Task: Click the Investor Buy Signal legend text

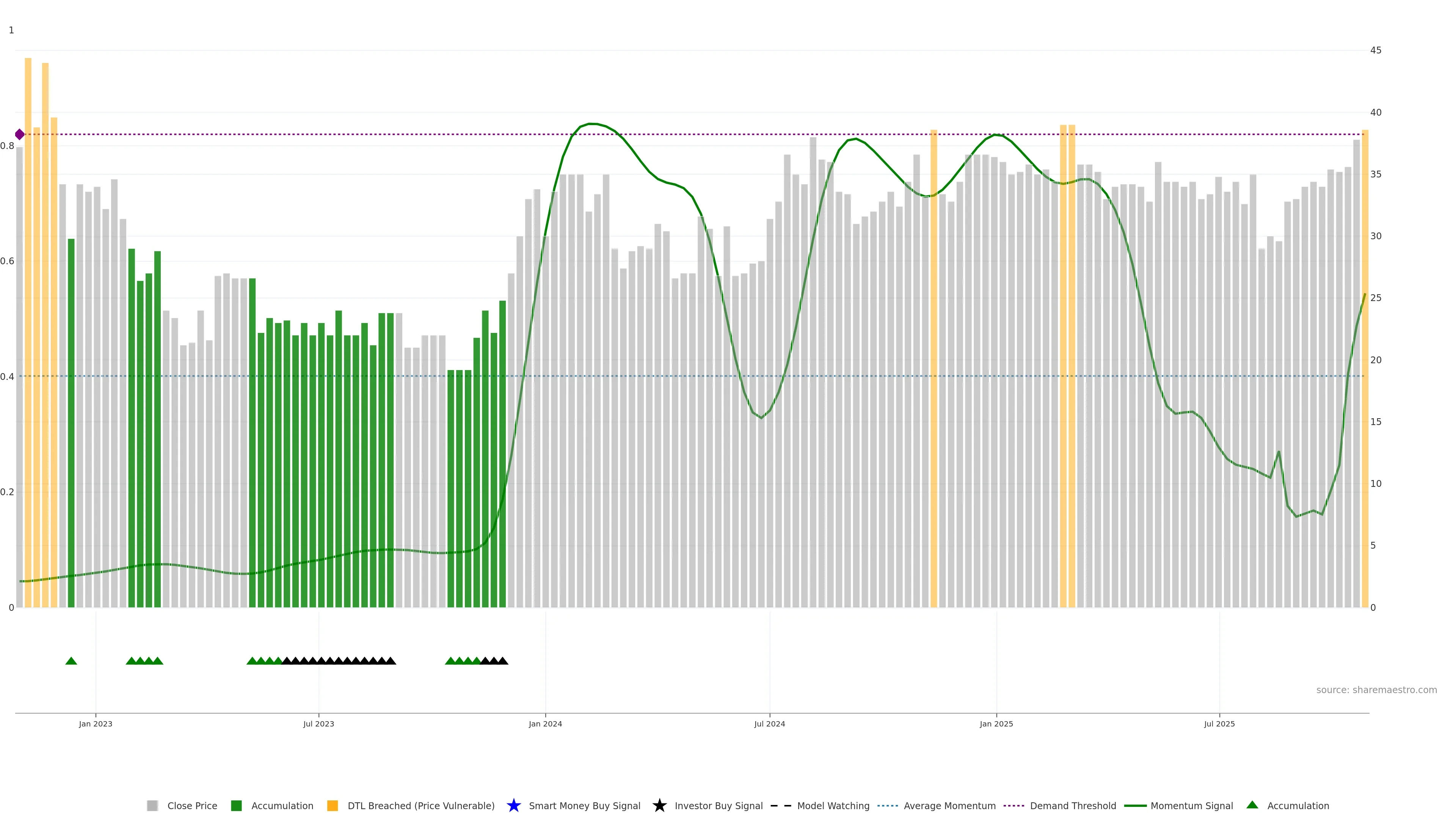Action: (719, 805)
